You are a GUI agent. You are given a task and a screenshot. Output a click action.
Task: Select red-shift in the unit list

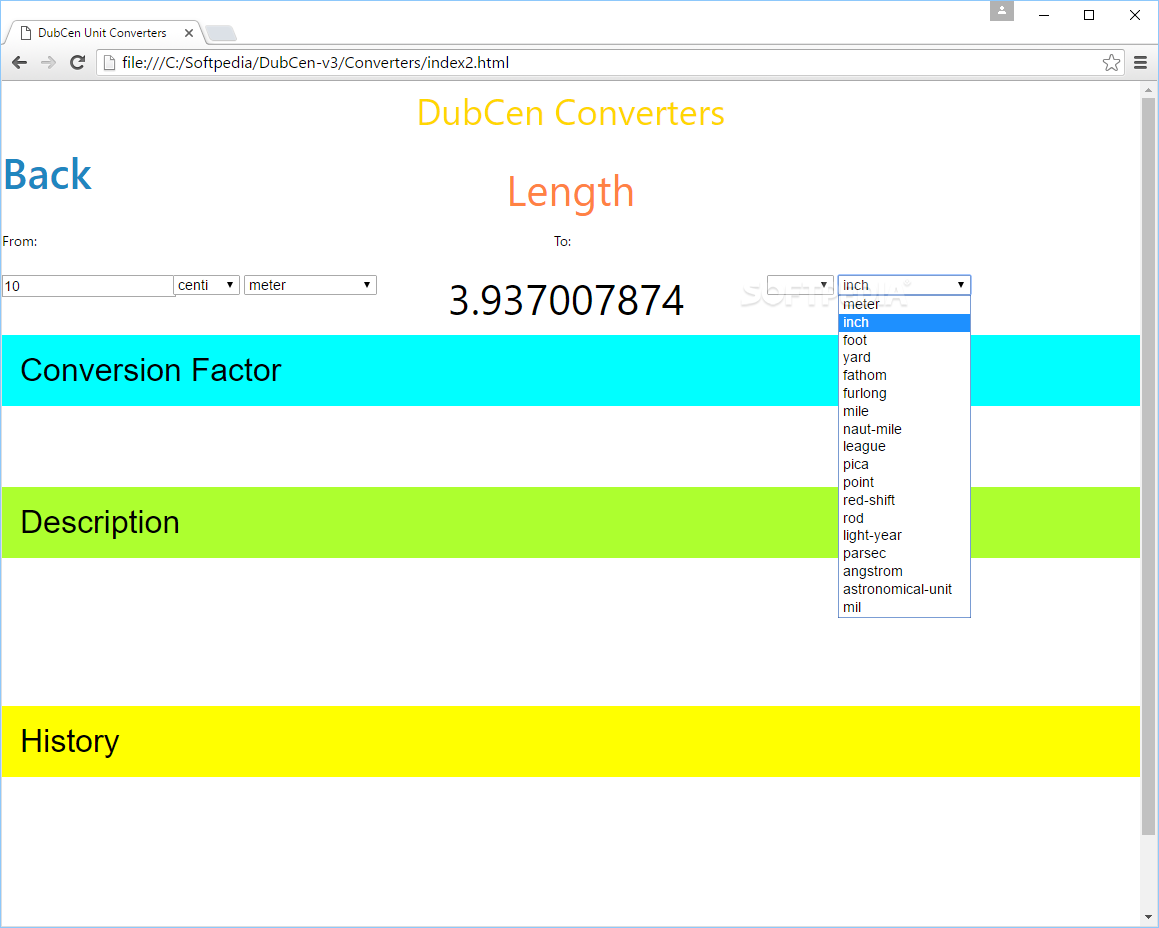[x=904, y=500]
